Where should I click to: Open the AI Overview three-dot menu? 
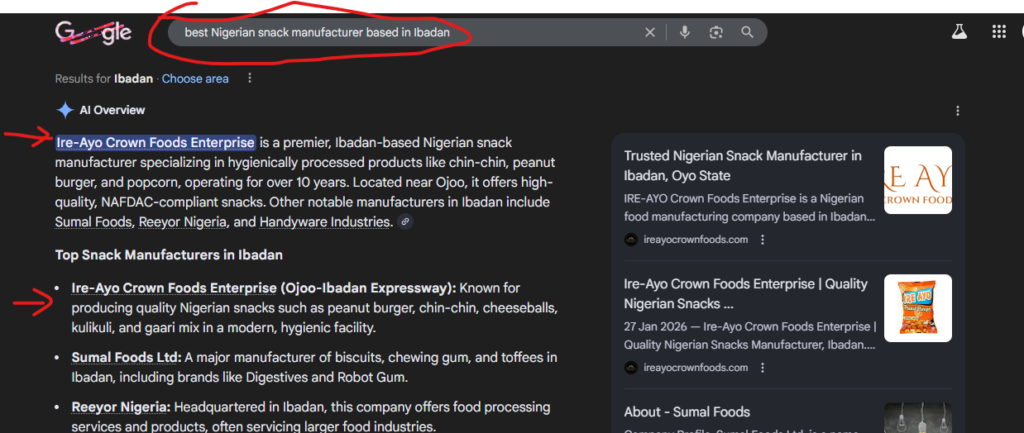958,110
